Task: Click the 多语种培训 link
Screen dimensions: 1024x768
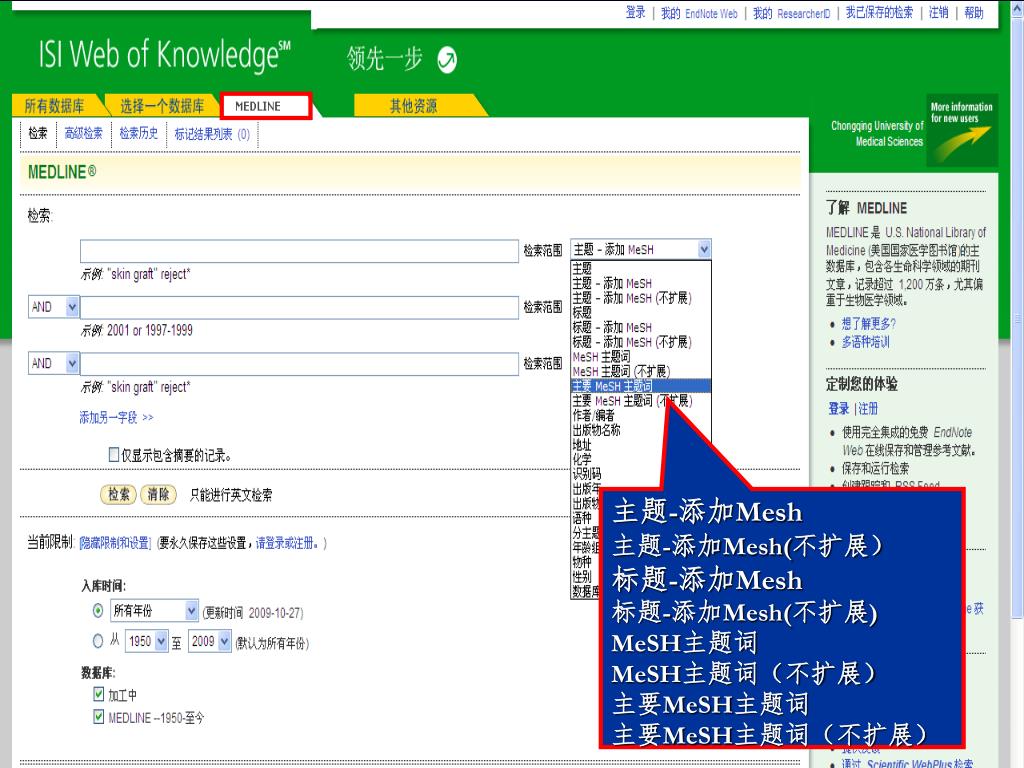Action: [865, 342]
